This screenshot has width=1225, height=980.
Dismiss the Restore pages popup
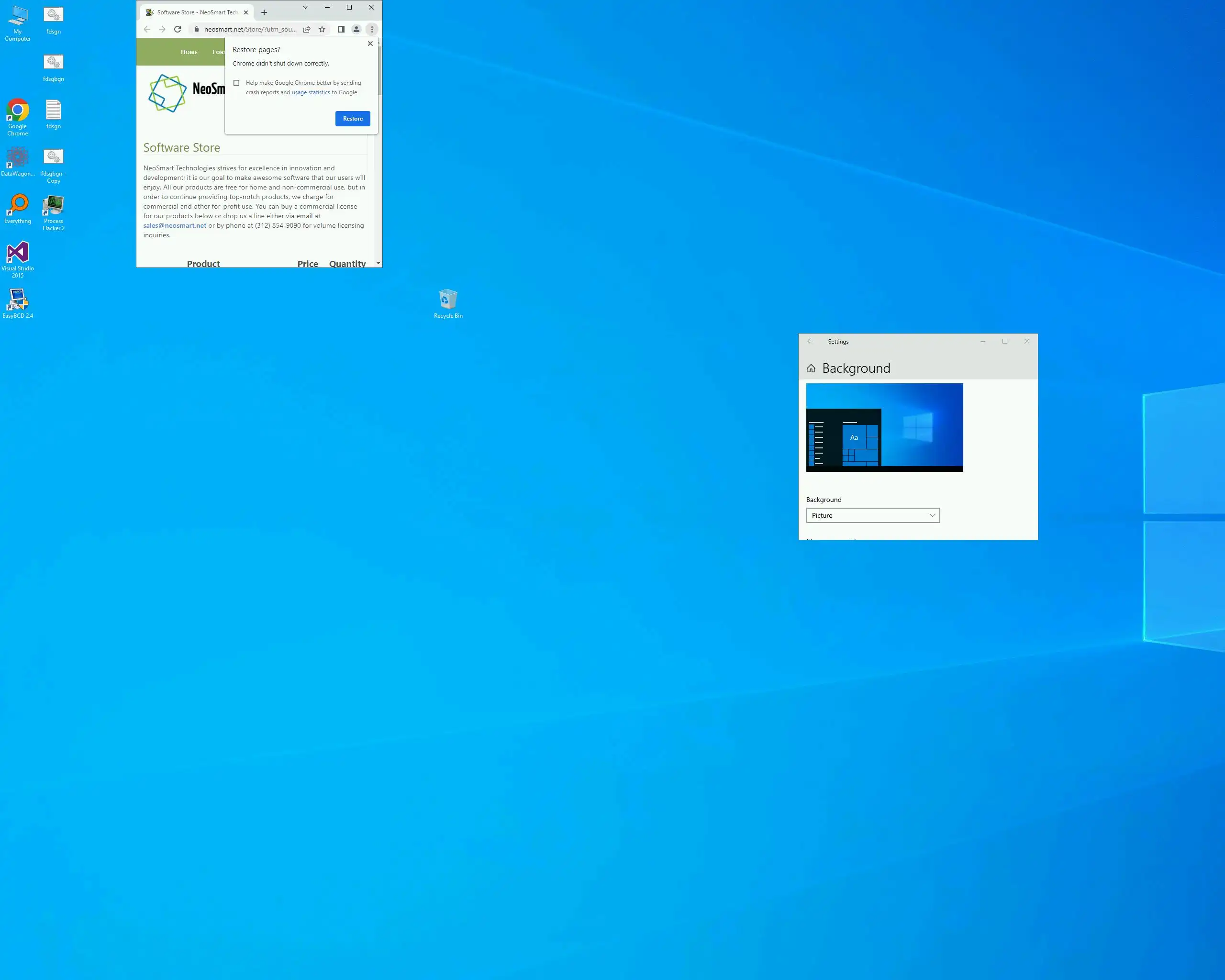pos(370,44)
